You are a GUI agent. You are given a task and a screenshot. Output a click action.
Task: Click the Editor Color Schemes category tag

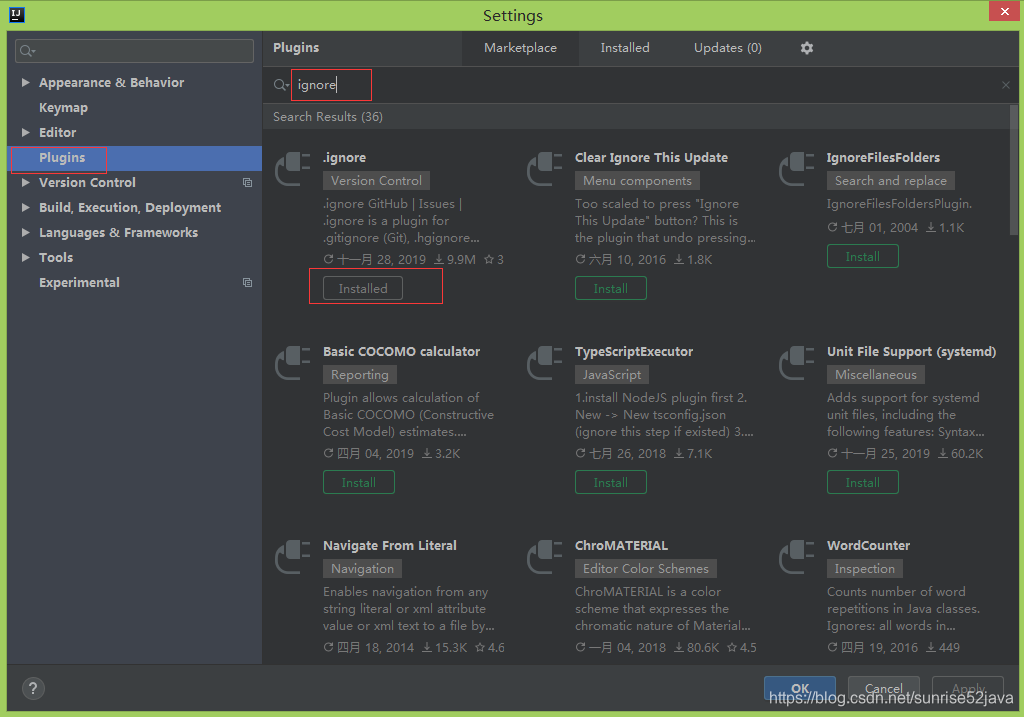pyautogui.click(x=646, y=568)
